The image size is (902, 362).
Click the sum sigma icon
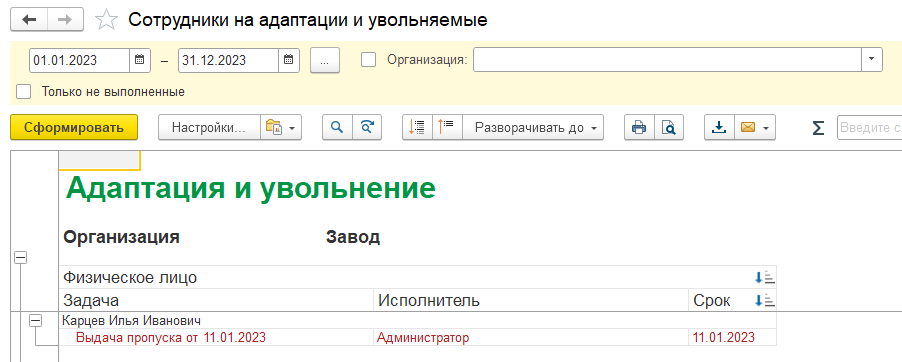tap(818, 128)
